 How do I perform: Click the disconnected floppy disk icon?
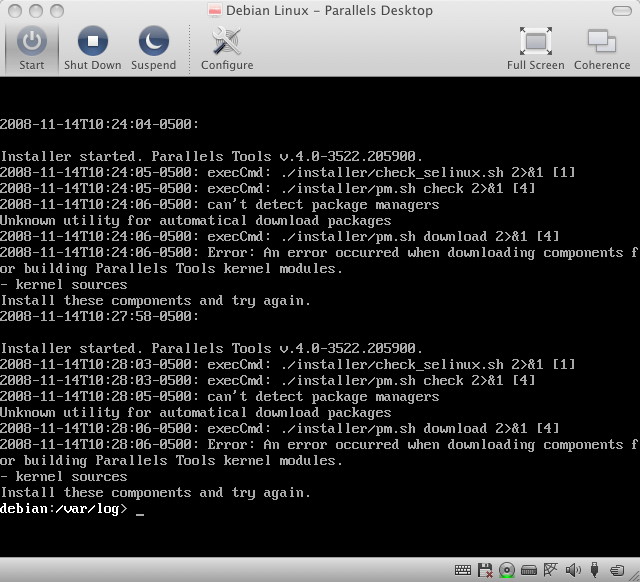485,570
